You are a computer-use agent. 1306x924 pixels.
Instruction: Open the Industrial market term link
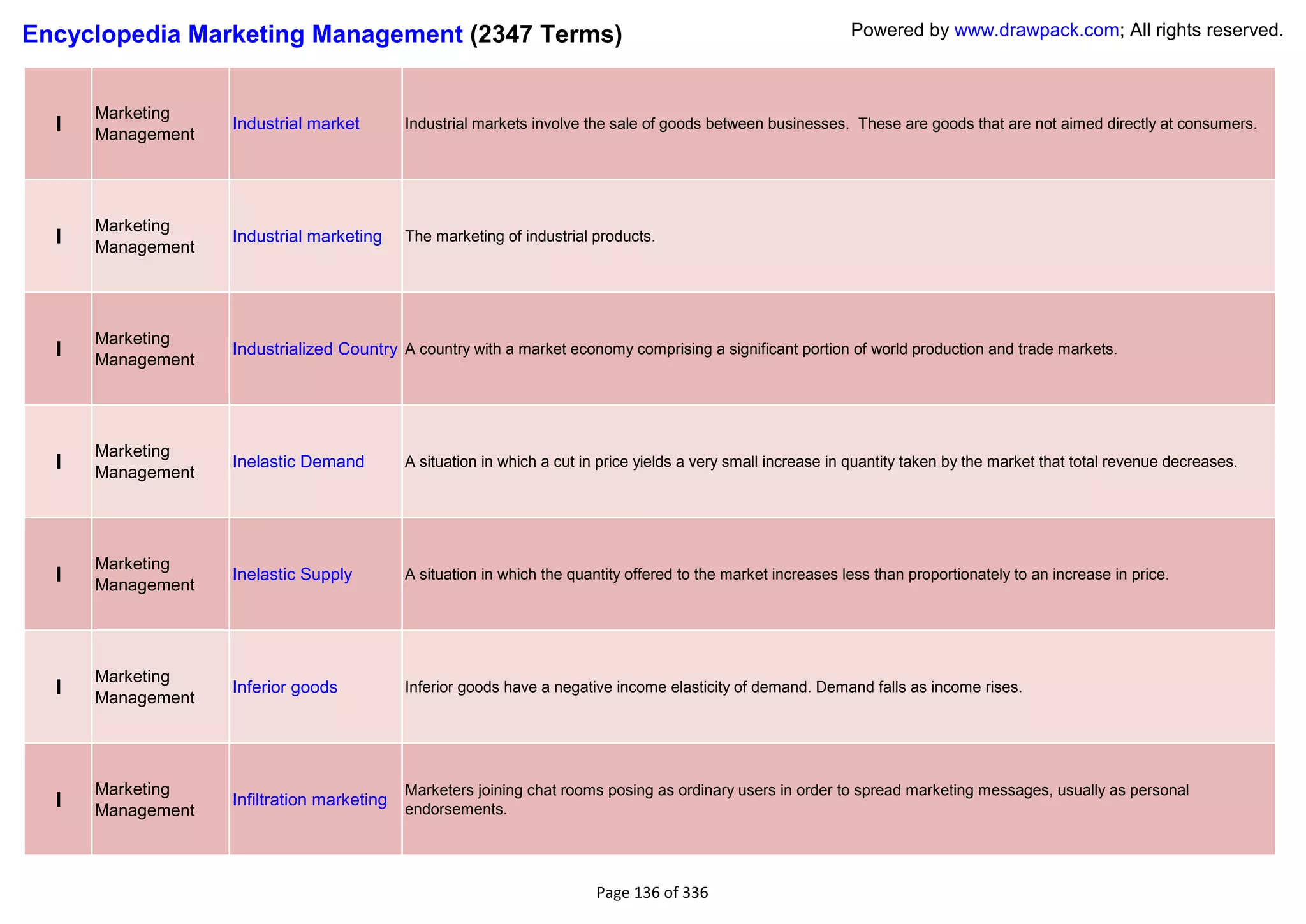click(x=296, y=124)
